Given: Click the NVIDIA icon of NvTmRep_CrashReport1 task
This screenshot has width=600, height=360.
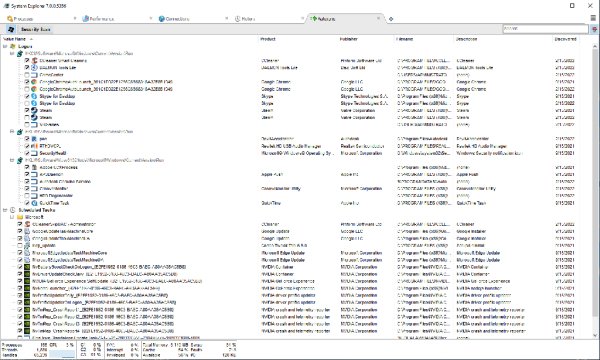Looking at the screenshot, I should point(27,310).
